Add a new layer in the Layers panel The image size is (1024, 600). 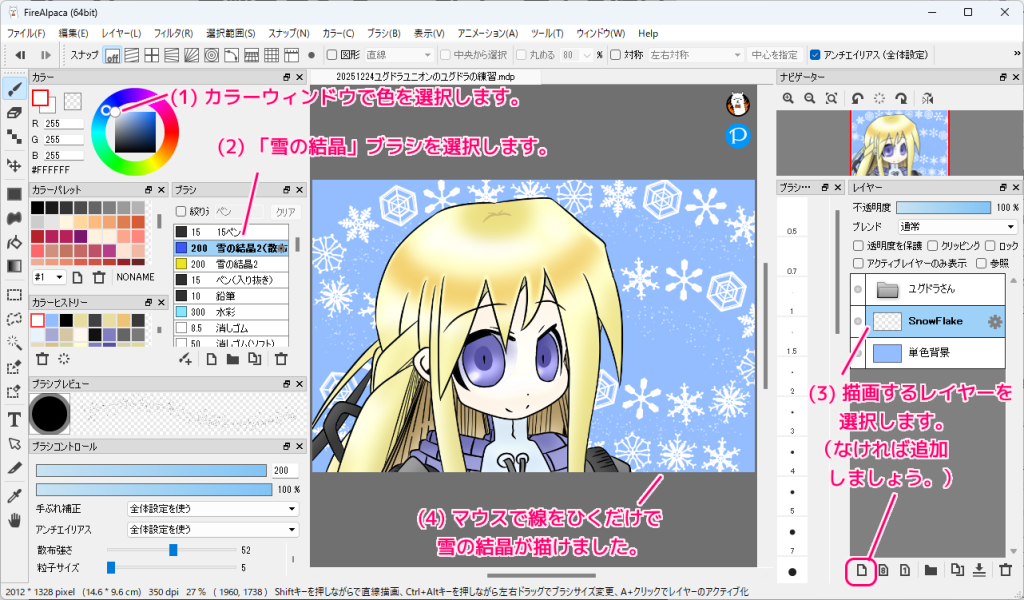coord(860,570)
